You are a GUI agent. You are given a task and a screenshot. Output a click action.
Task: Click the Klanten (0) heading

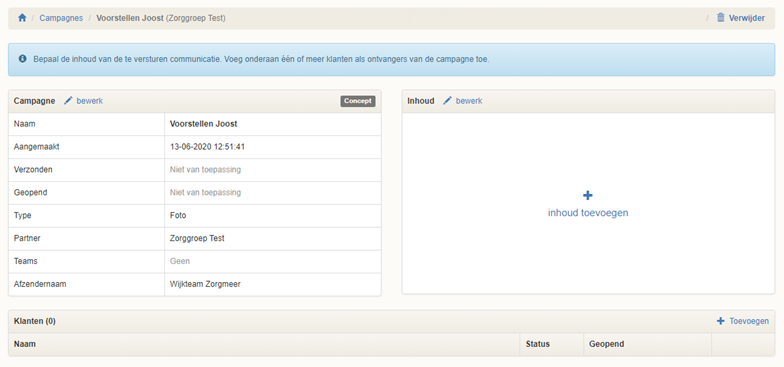click(34, 321)
